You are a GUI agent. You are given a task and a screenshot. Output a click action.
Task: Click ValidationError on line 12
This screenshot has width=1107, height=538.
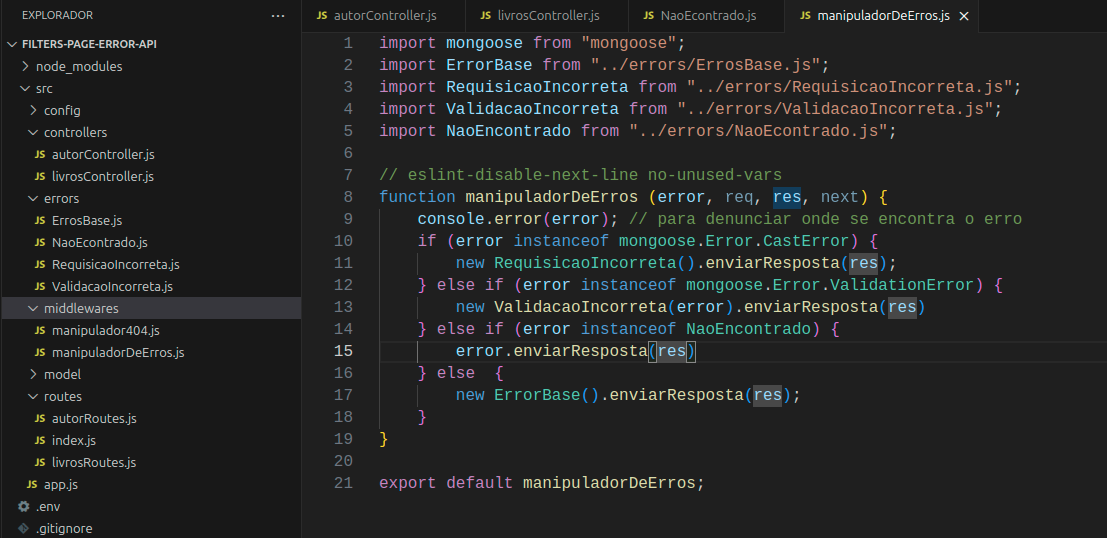[x=902, y=285]
